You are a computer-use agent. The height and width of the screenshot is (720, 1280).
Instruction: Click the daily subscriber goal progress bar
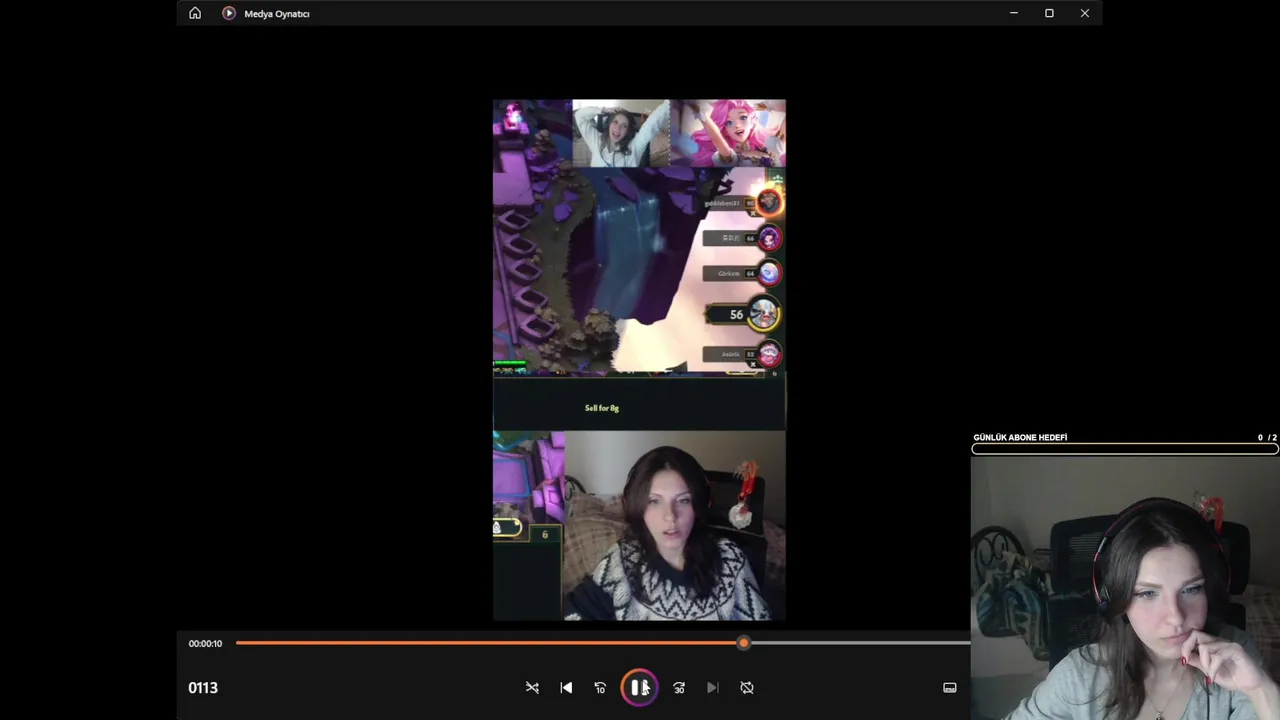click(x=1125, y=449)
